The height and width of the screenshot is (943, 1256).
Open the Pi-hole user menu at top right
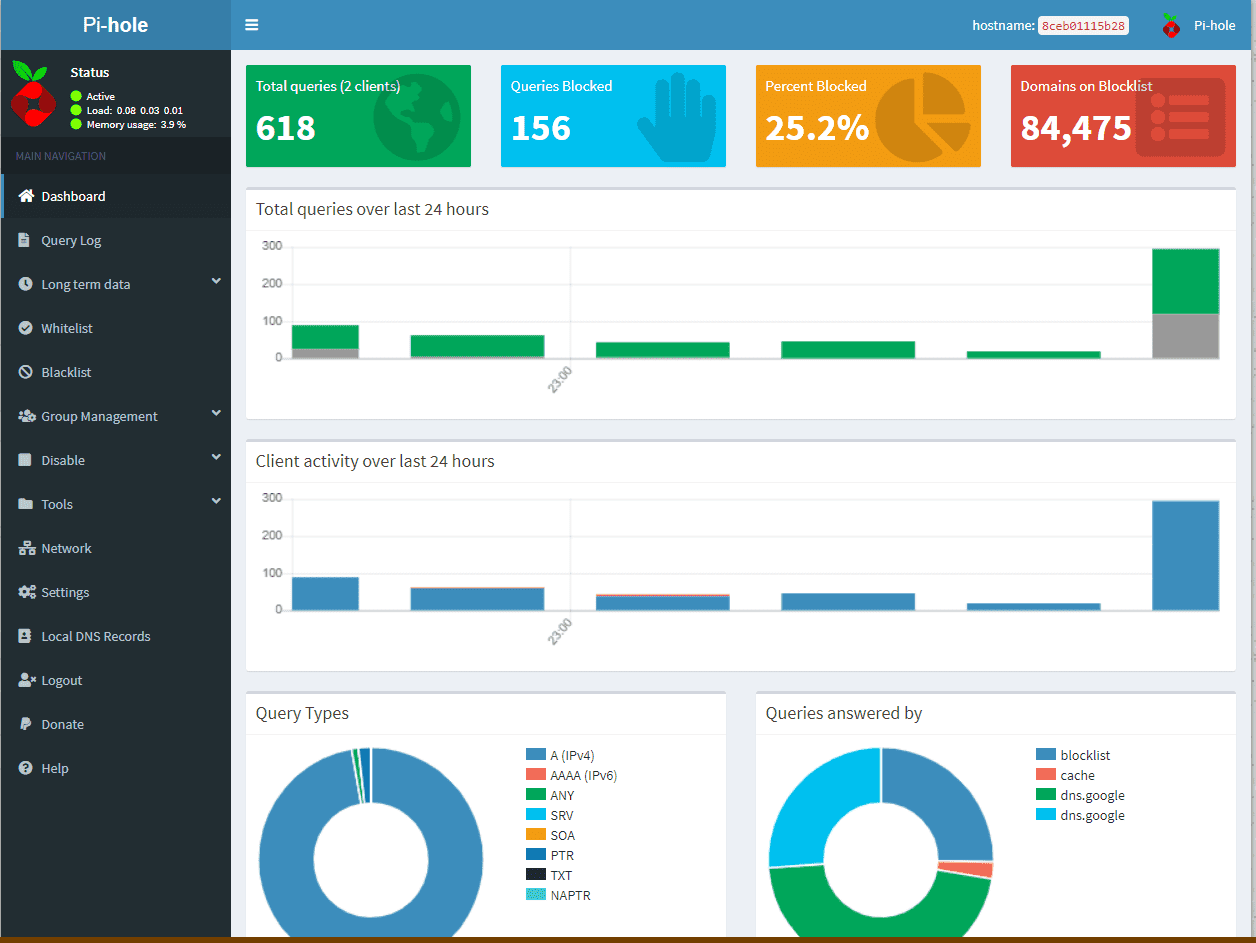tap(1198, 25)
